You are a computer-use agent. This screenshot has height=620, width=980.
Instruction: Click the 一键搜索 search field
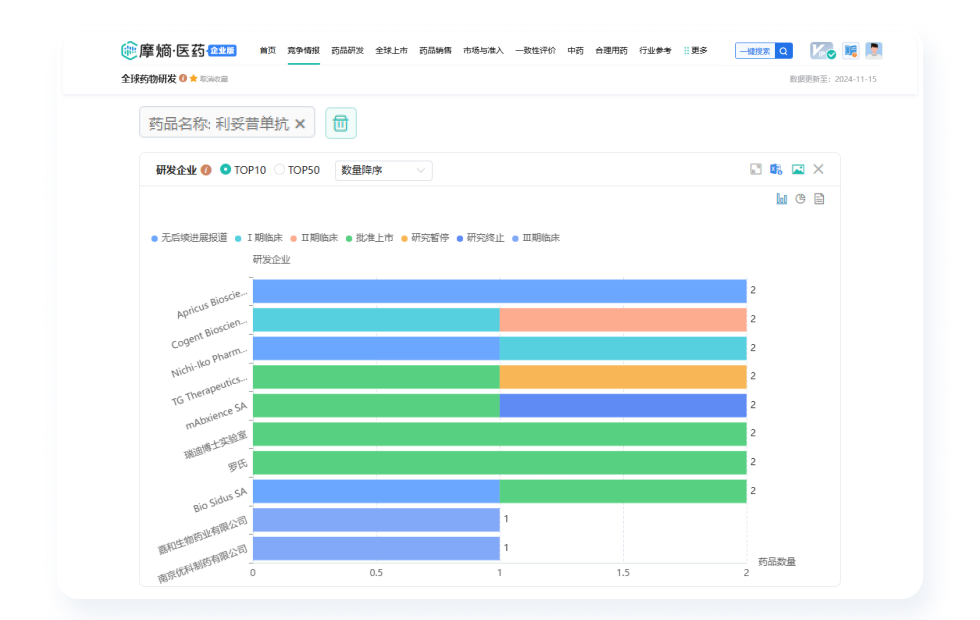coord(755,51)
